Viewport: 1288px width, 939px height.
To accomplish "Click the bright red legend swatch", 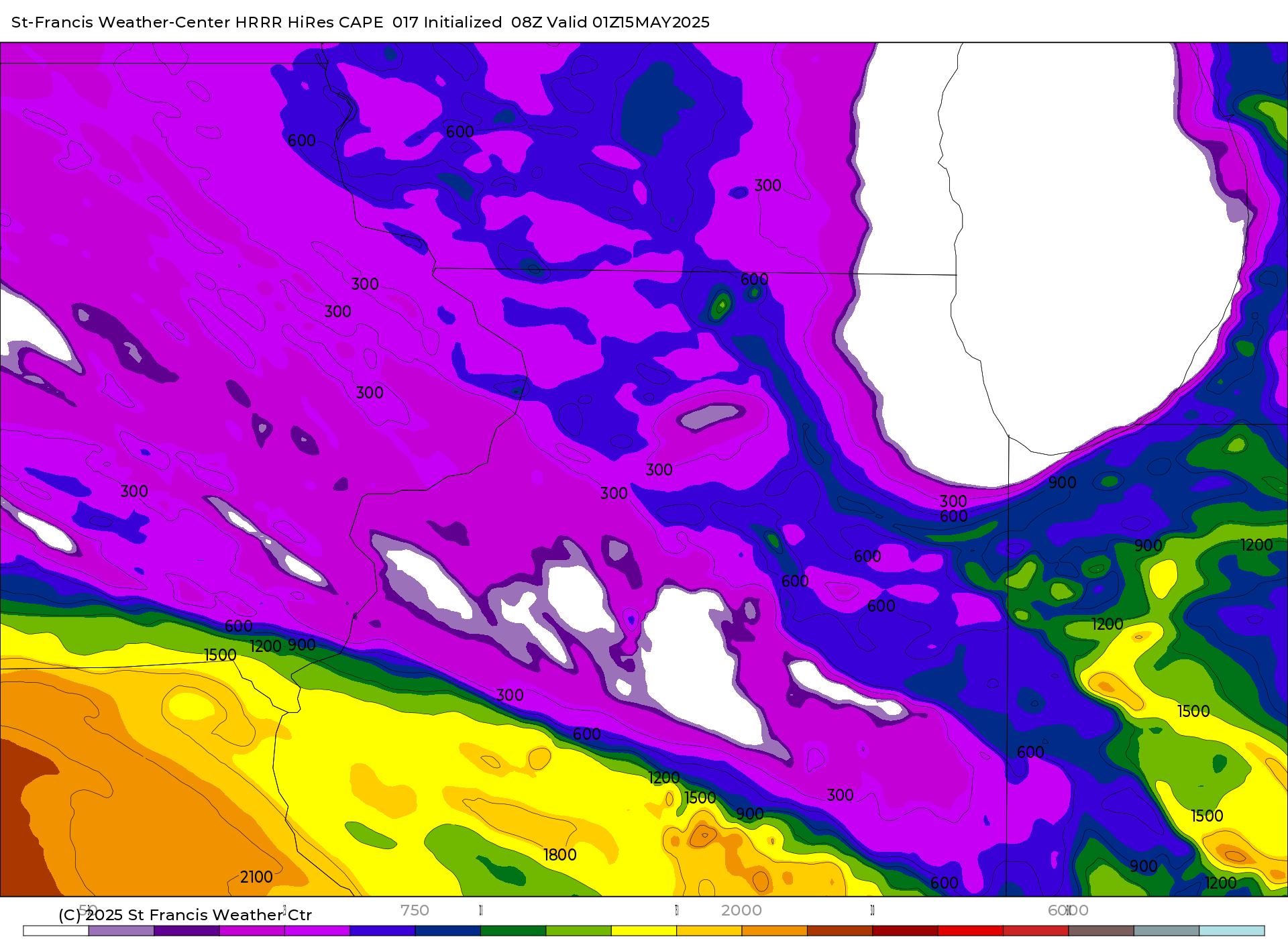I will [970, 931].
